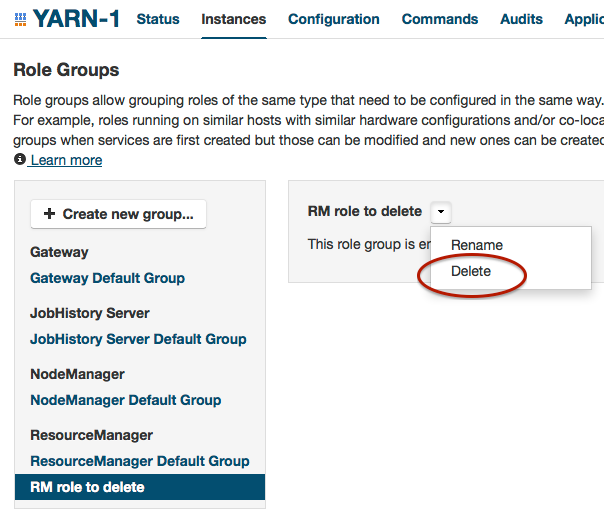This screenshot has height=526, width=604.
Task: Select Rename from the dropdown menu
Action: pyautogui.click(x=477, y=245)
